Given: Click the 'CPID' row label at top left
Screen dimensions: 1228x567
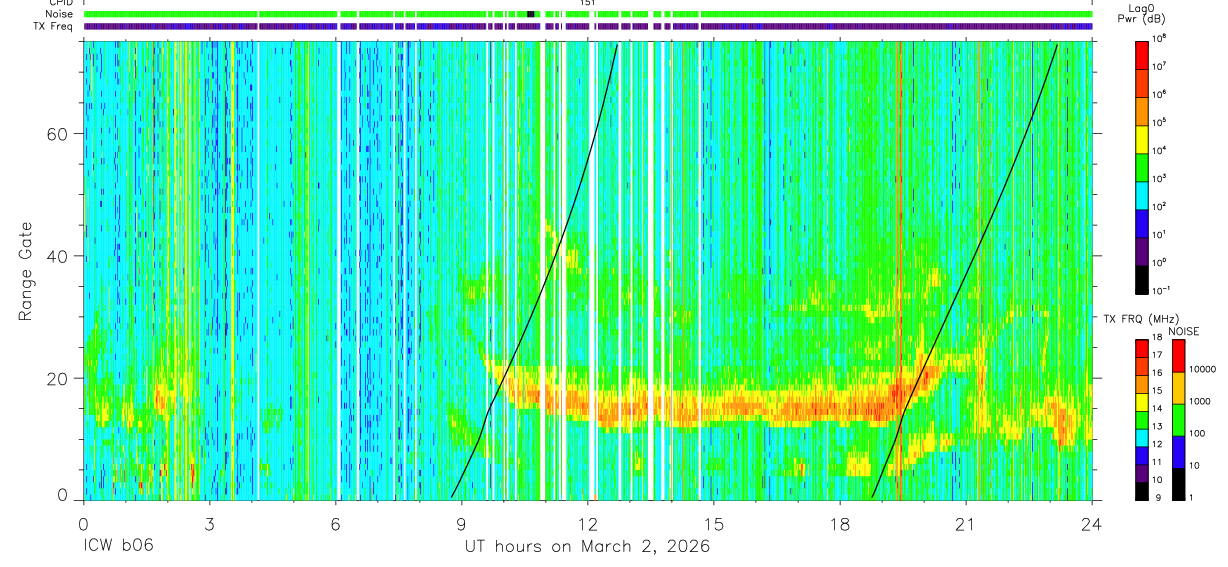Looking at the screenshot, I should point(60,3).
